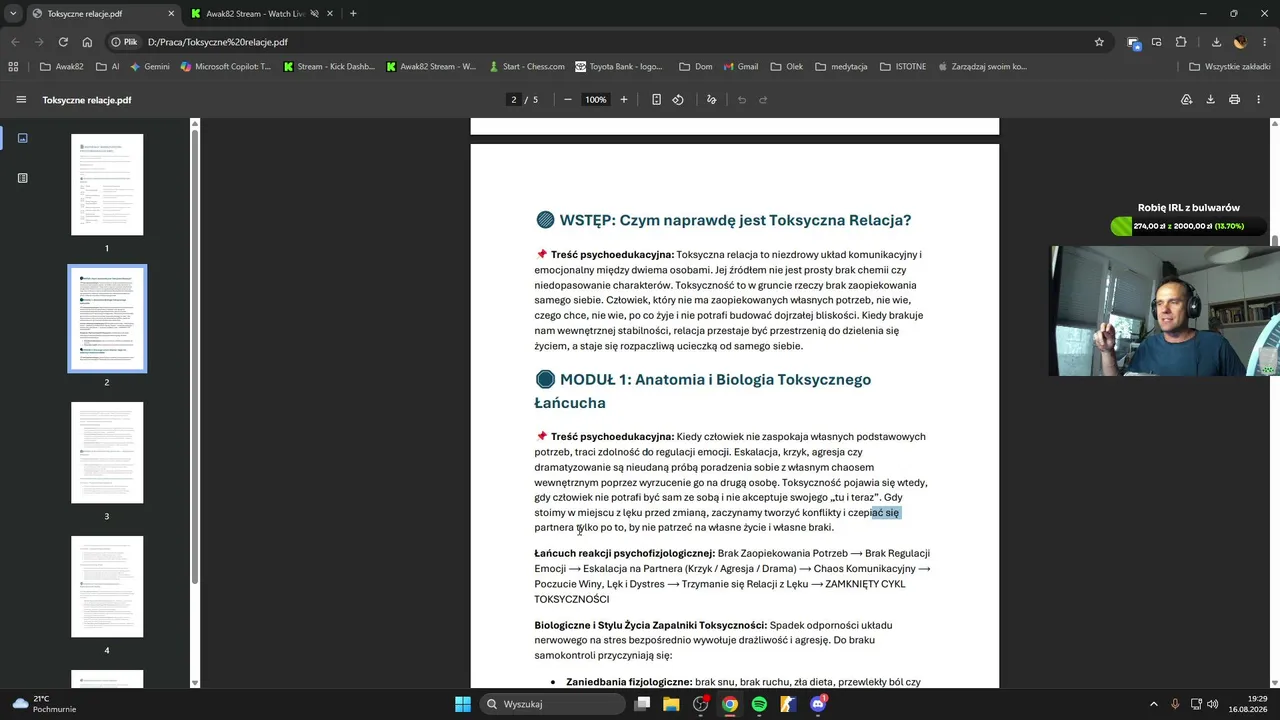Open the Zarządzaj swoim ko... bookmark

(x=982, y=67)
